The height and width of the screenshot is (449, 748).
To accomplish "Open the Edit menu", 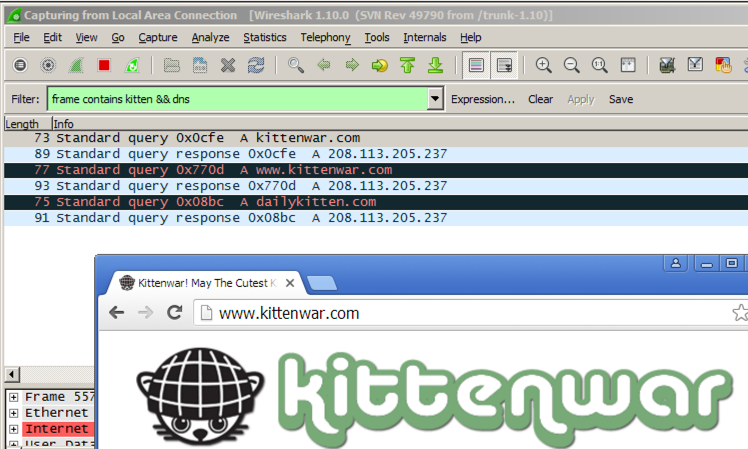I will (x=52, y=37).
